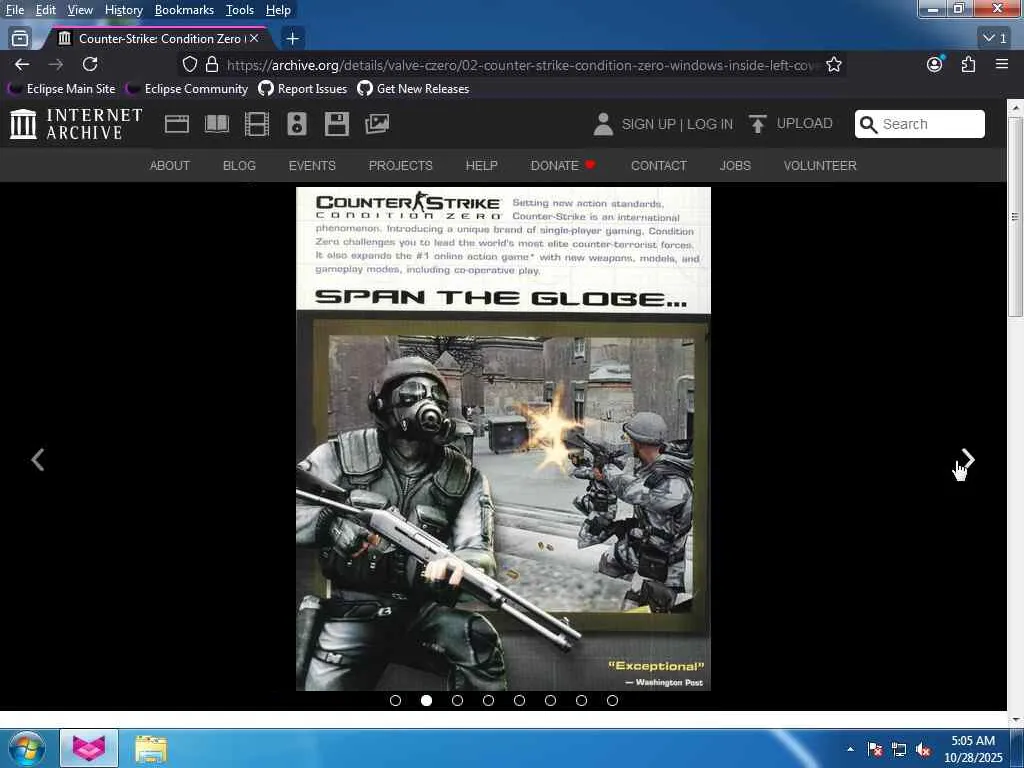This screenshot has width=1024, height=768.
Task: Open the EVENTS link
Action: [312, 166]
